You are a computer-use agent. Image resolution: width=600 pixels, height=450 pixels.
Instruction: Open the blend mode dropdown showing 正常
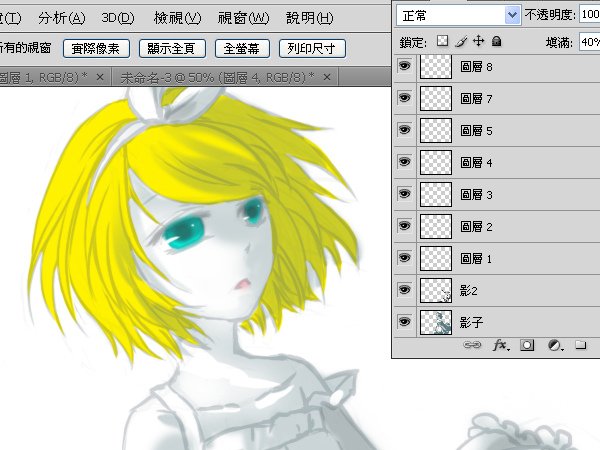point(458,15)
